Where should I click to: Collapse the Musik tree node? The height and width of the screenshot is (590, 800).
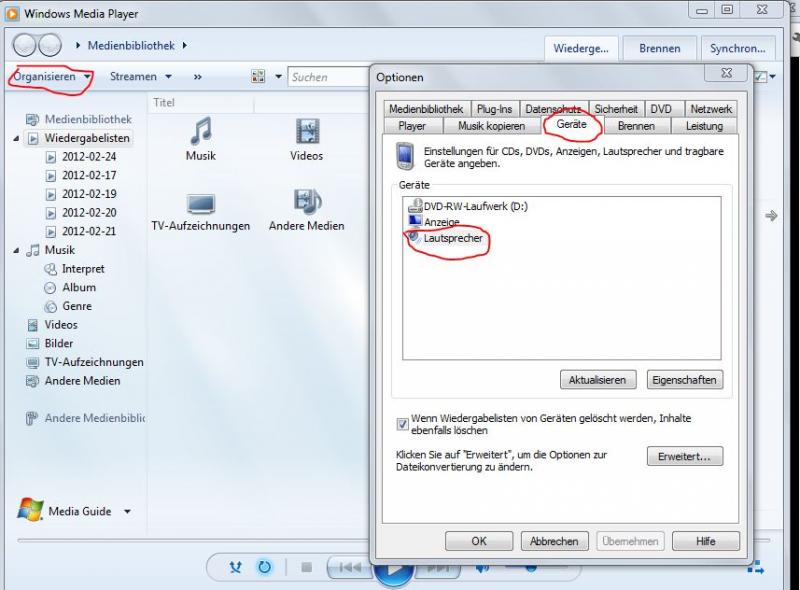16,251
